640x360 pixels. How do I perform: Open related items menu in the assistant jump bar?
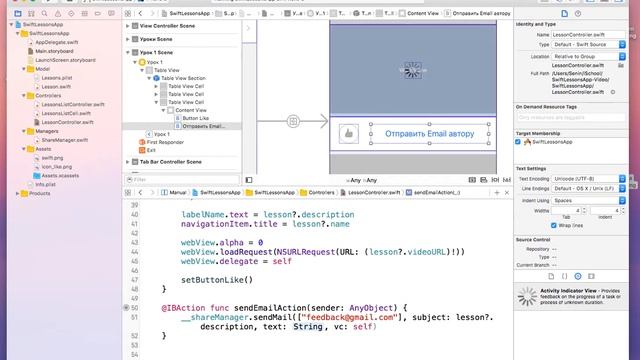[x=128, y=192]
